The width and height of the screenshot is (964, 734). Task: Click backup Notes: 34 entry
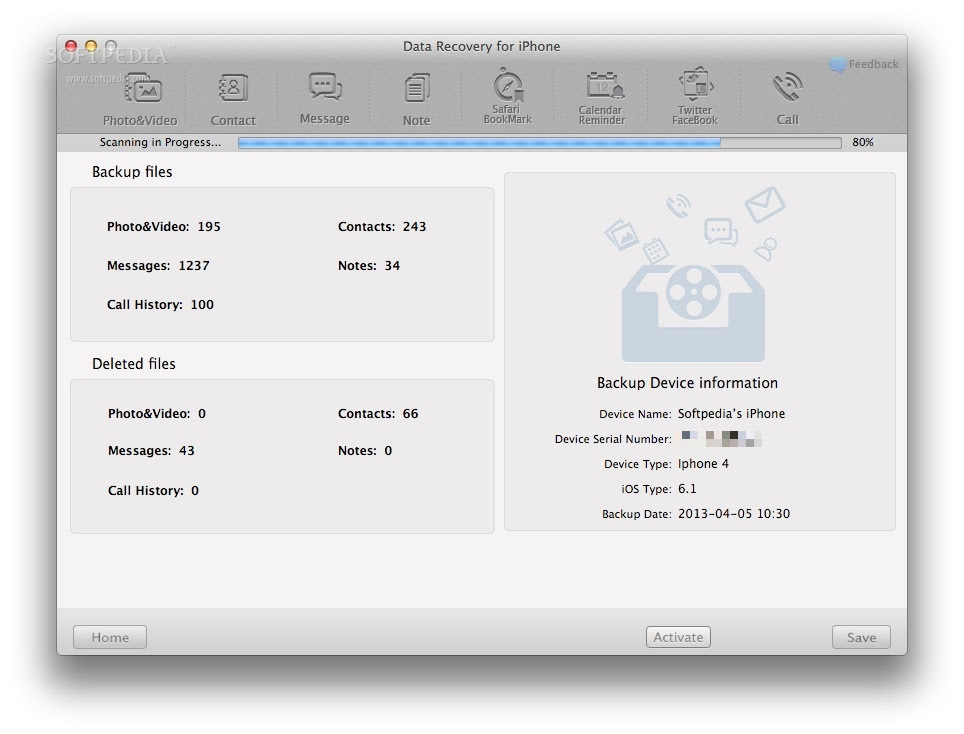[369, 266]
